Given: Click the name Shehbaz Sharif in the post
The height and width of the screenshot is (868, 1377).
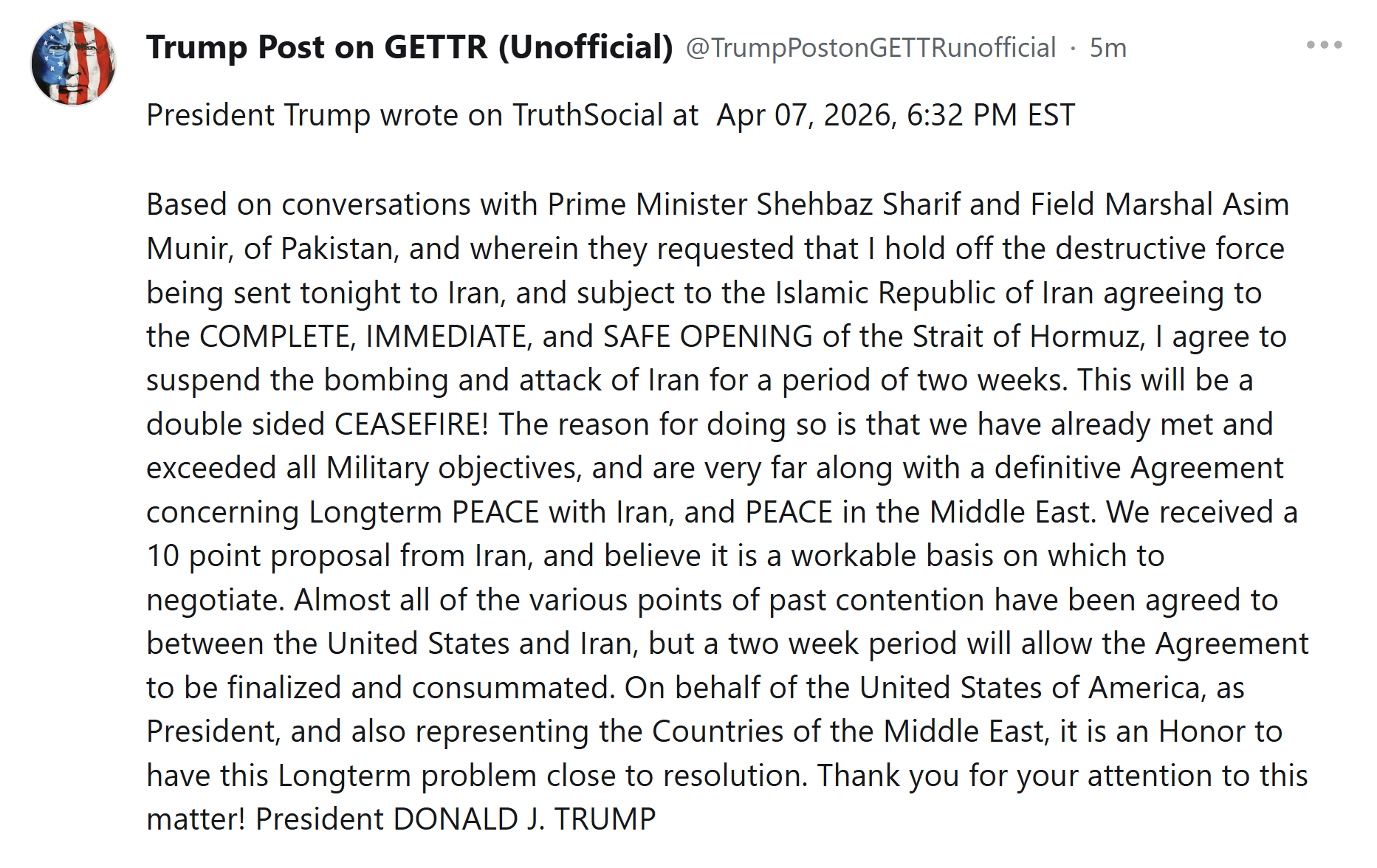Looking at the screenshot, I should point(857,204).
